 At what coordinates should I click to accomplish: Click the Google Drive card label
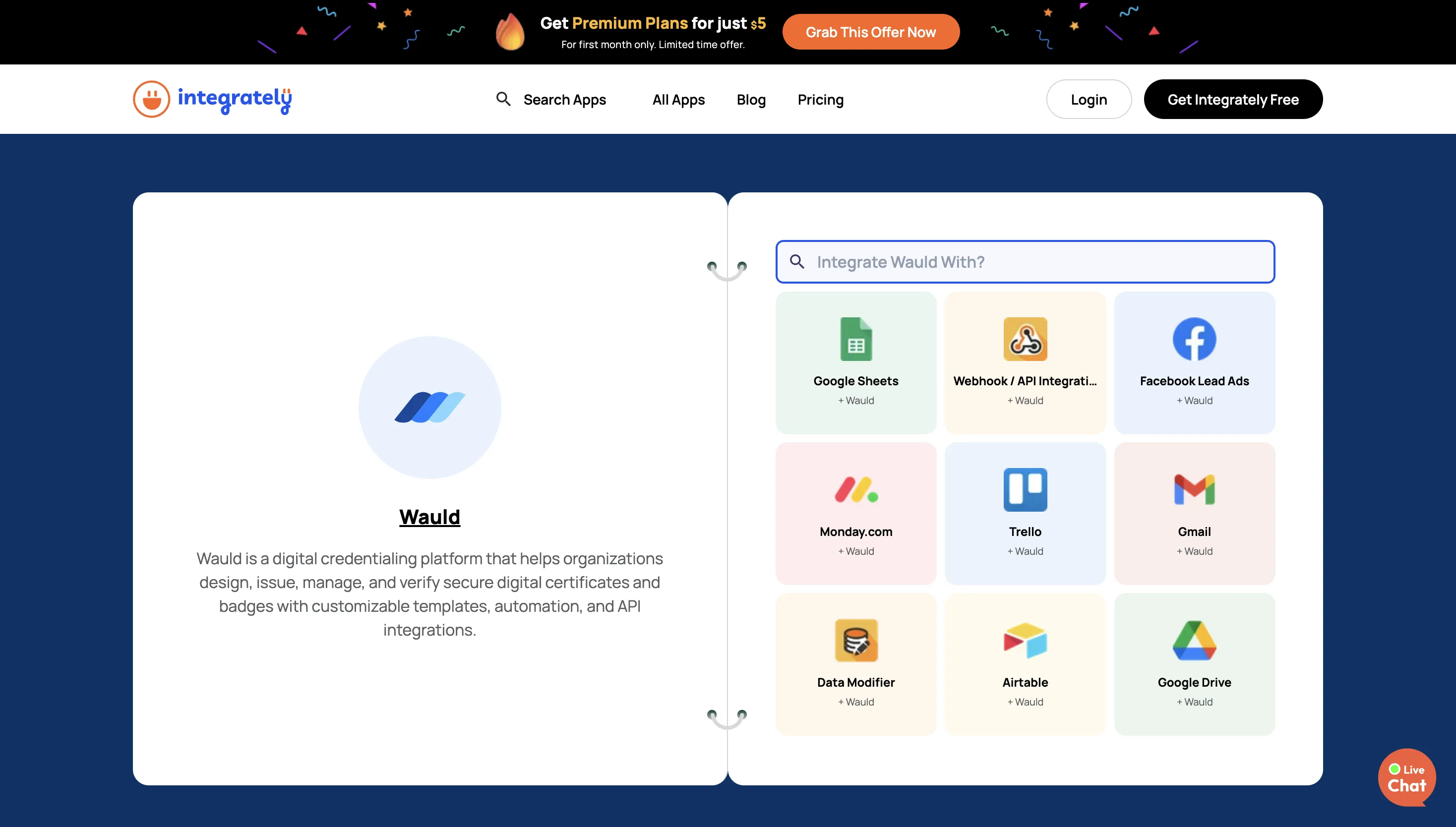(1194, 682)
